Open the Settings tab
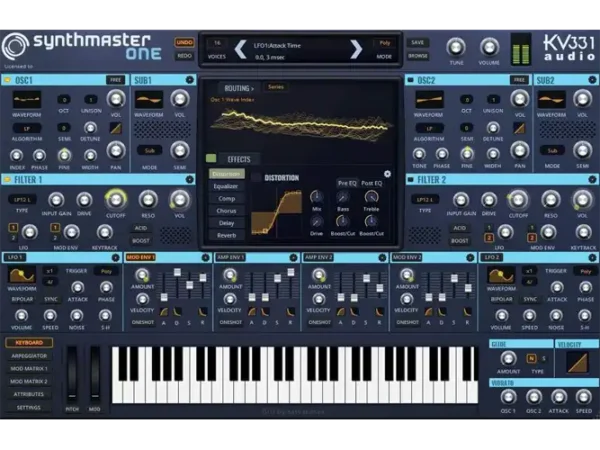 tap(29, 408)
